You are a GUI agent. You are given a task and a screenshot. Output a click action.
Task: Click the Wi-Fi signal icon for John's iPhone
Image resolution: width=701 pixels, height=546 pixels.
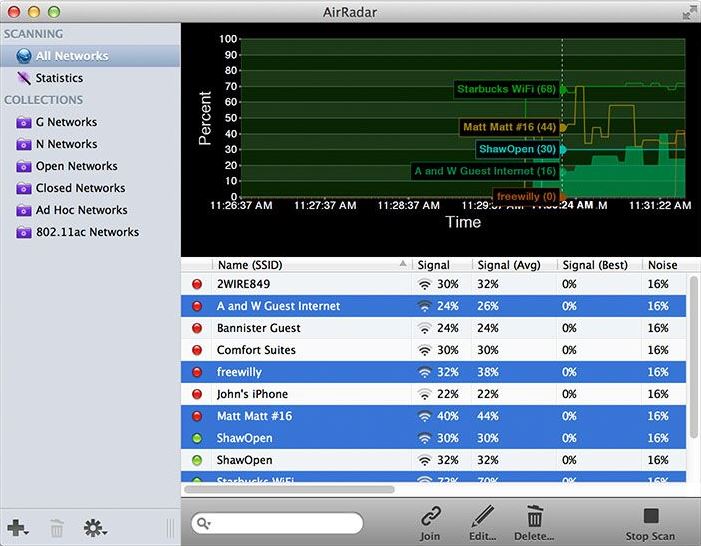424,394
